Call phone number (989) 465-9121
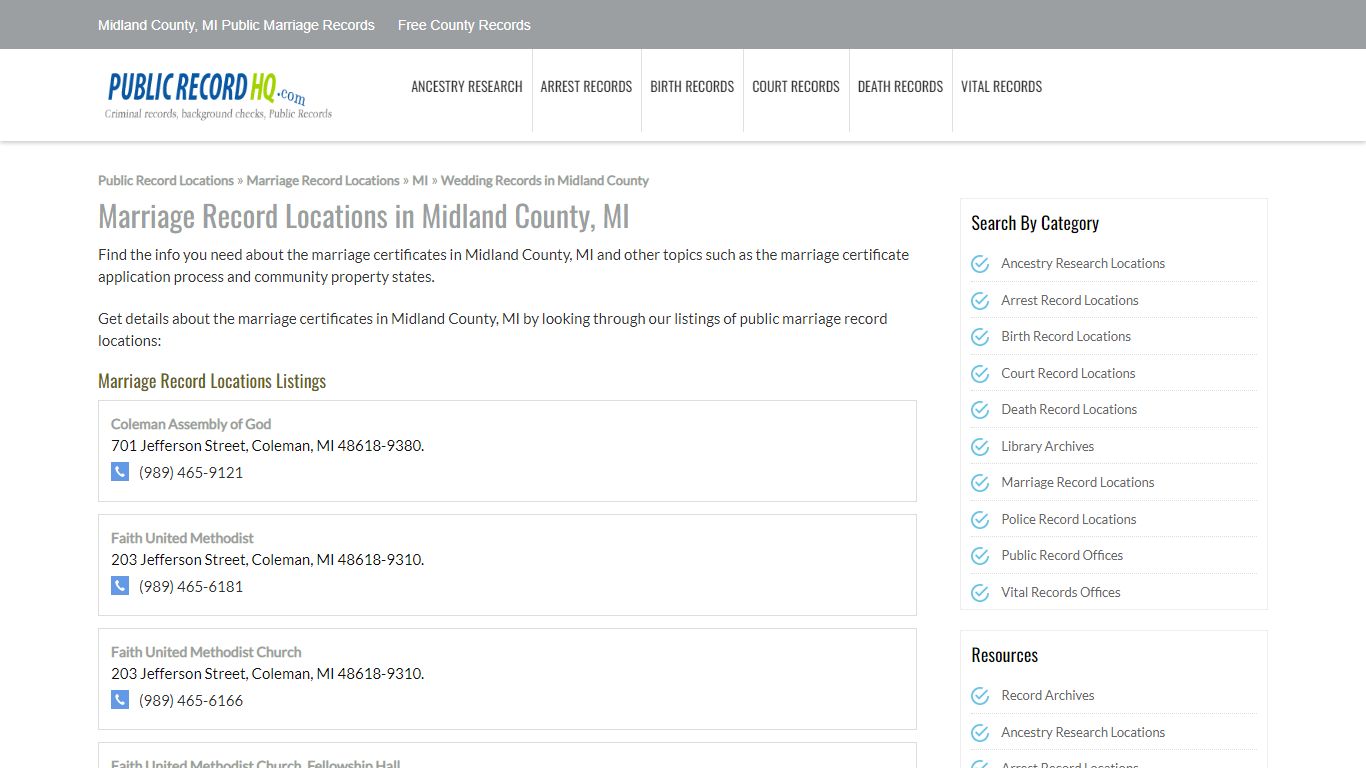The width and height of the screenshot is (1366, 768). point(191,473)
